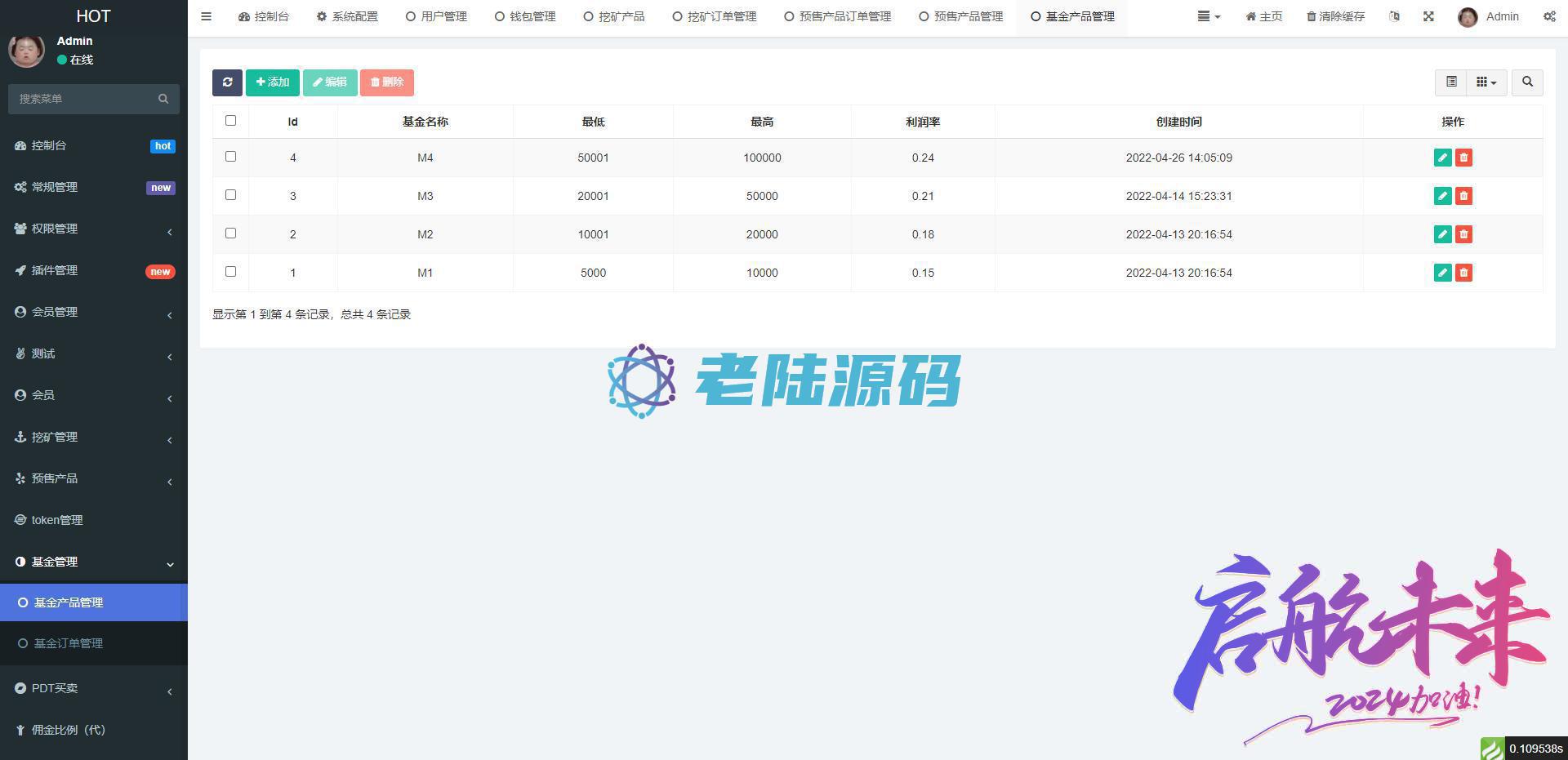
Task: Switch to 挖矿产品 tab
Action: [614, 16]
